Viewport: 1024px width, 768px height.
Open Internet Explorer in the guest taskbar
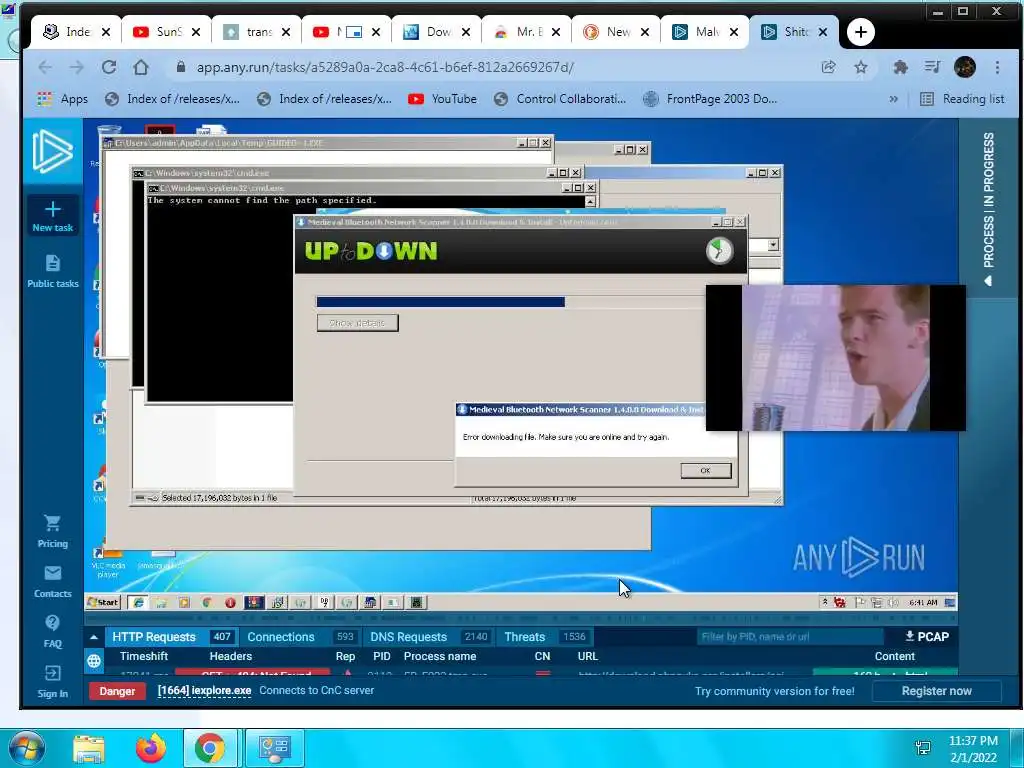(x=138, y=603)
